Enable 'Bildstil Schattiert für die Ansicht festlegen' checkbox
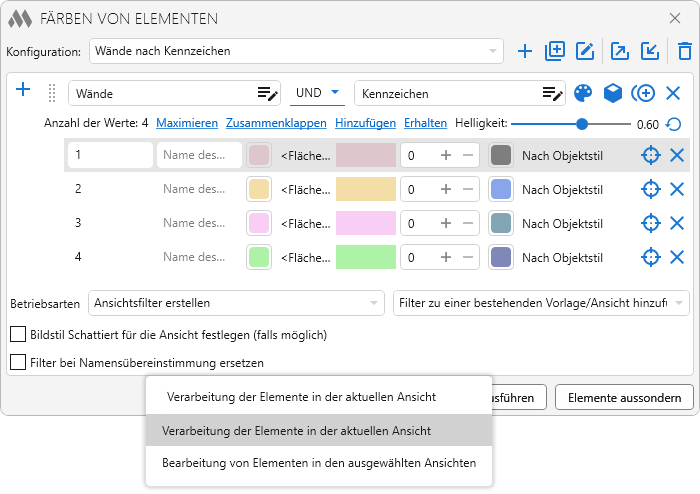This screenshot has width=700, height=494. tap(17, 334)
